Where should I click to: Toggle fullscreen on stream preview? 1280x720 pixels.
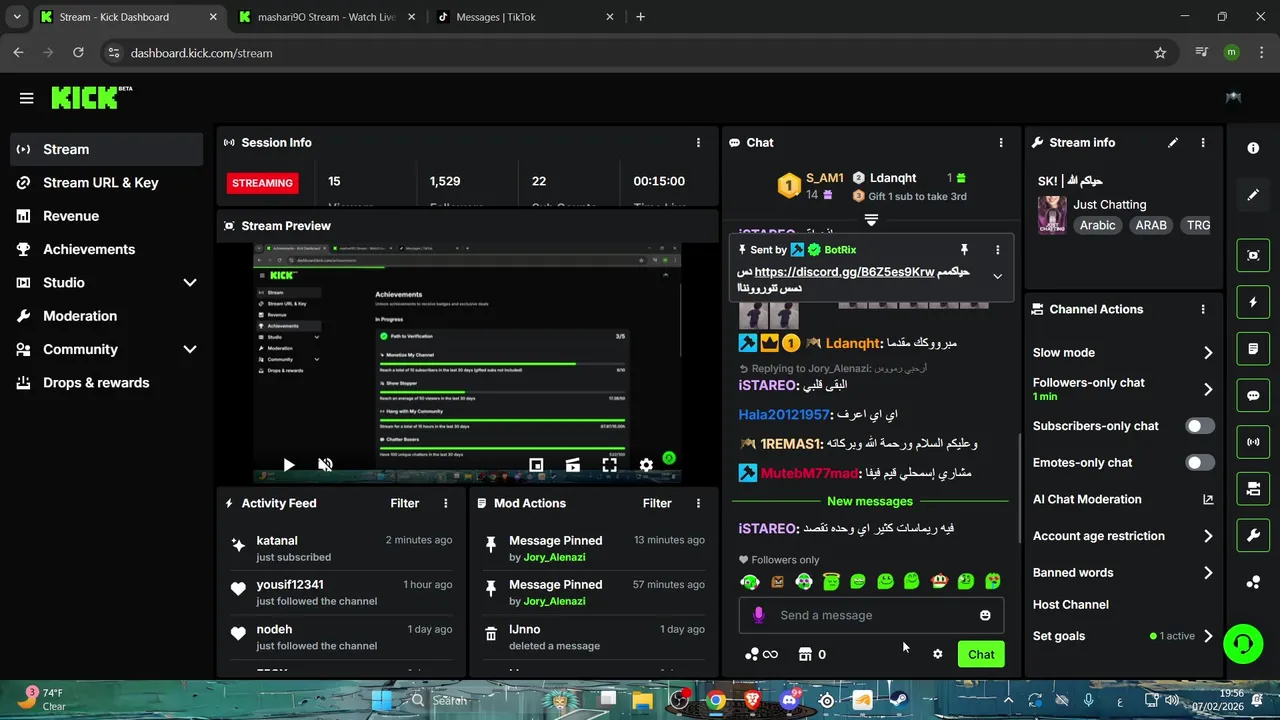[x=609, y=465]
